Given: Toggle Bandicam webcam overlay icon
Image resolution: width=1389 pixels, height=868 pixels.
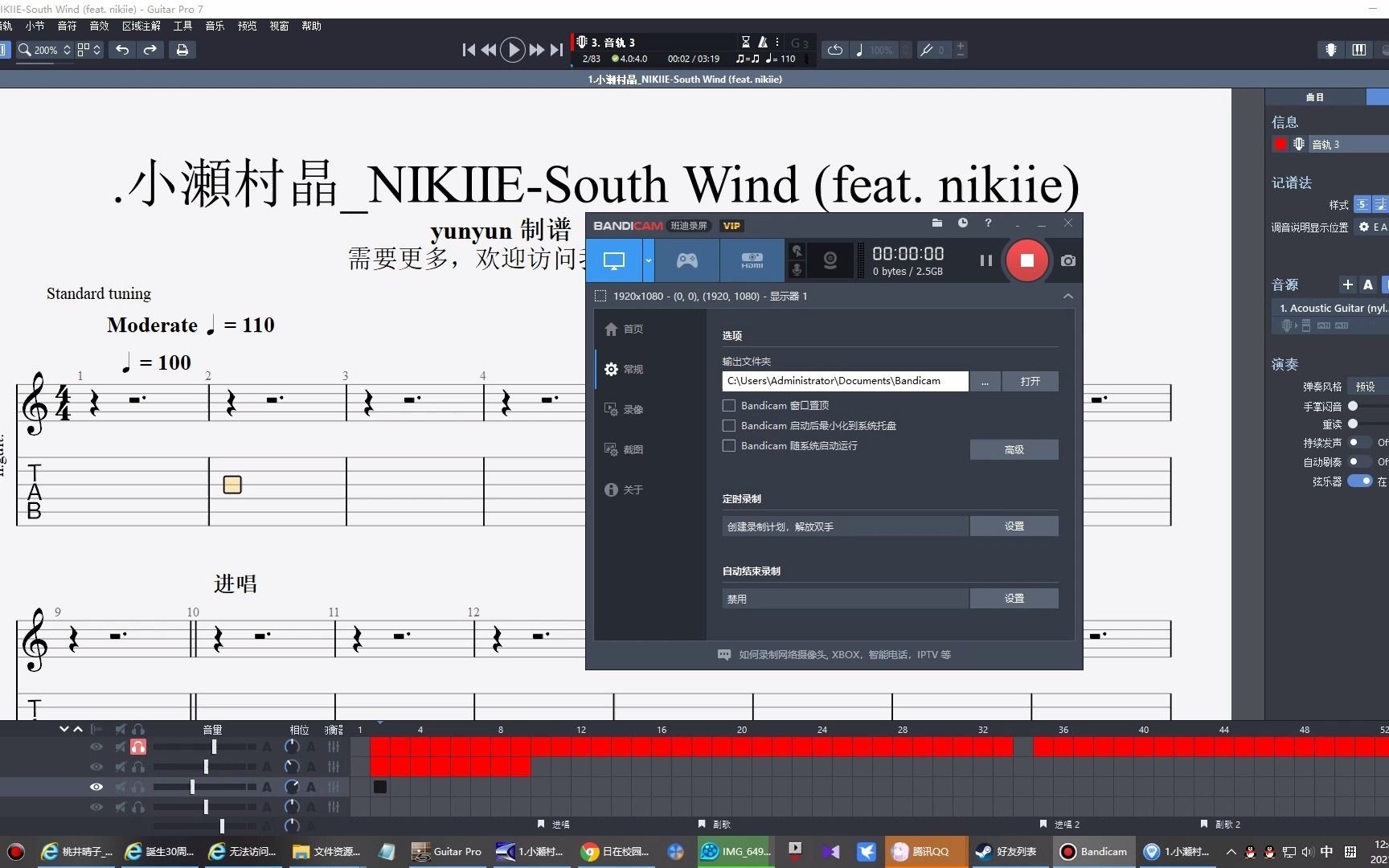Looking at the screenshot, I should click(830, 260).
